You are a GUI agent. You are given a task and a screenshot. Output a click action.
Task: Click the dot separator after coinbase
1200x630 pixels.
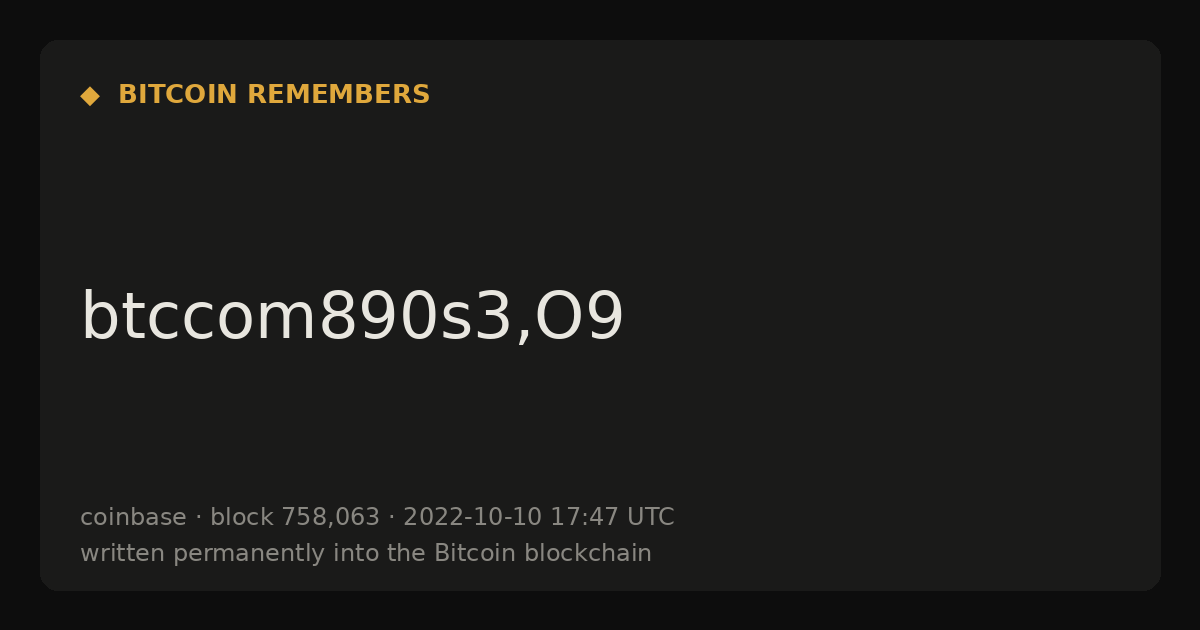(x=198, y=518)
